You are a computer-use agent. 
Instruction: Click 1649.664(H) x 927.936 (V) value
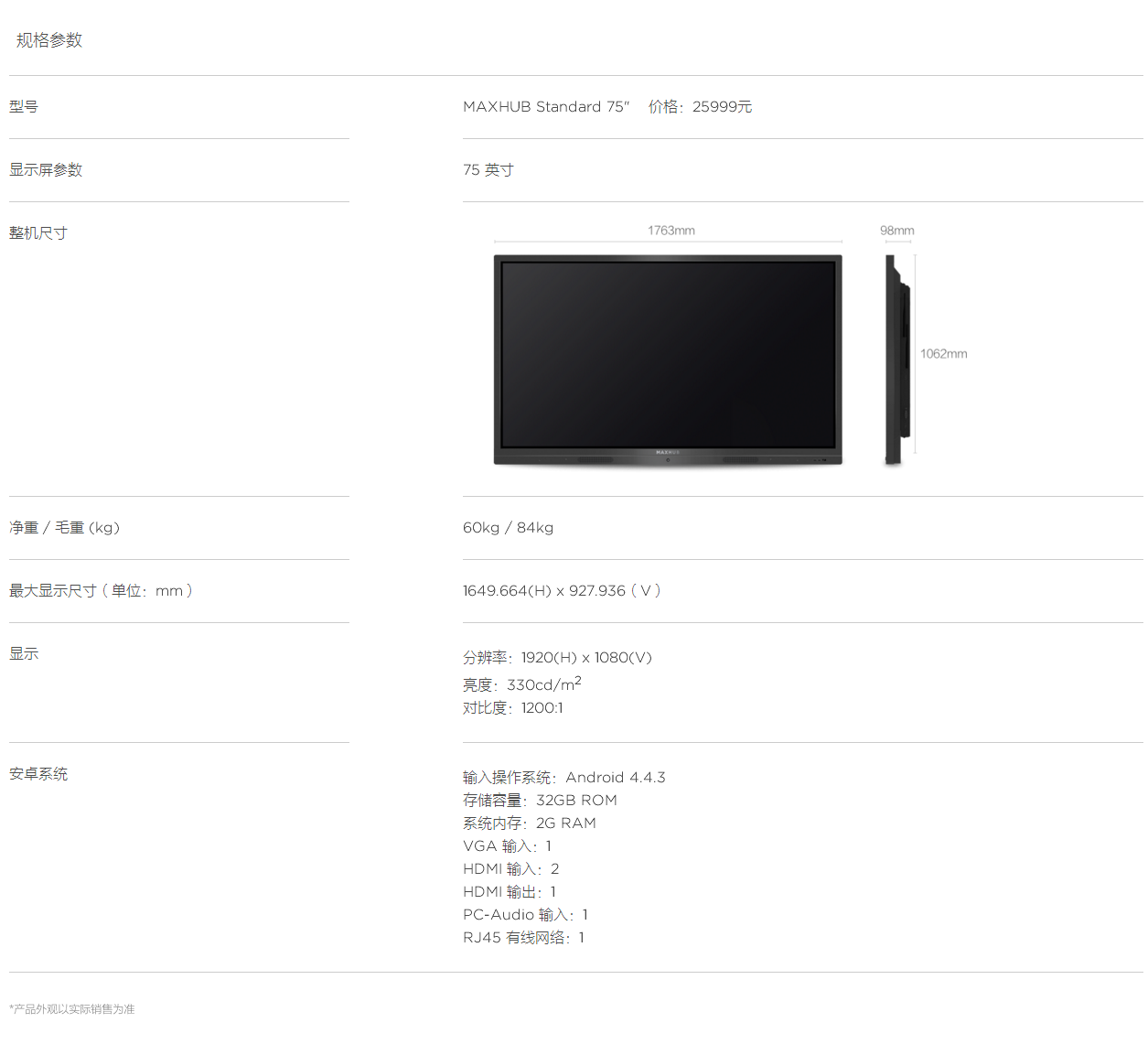pos(562,591)
